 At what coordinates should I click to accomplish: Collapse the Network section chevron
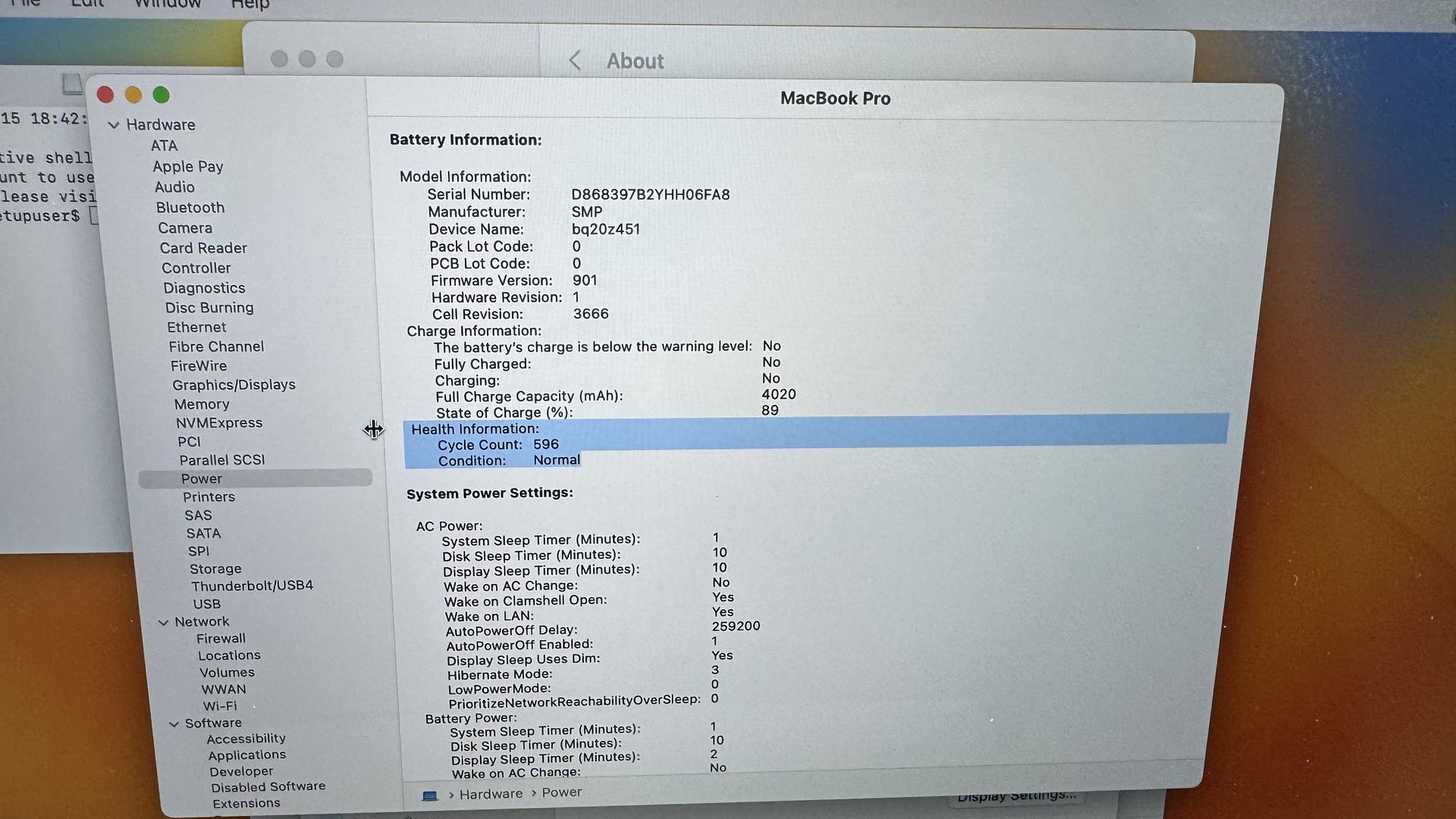(163, 623)
